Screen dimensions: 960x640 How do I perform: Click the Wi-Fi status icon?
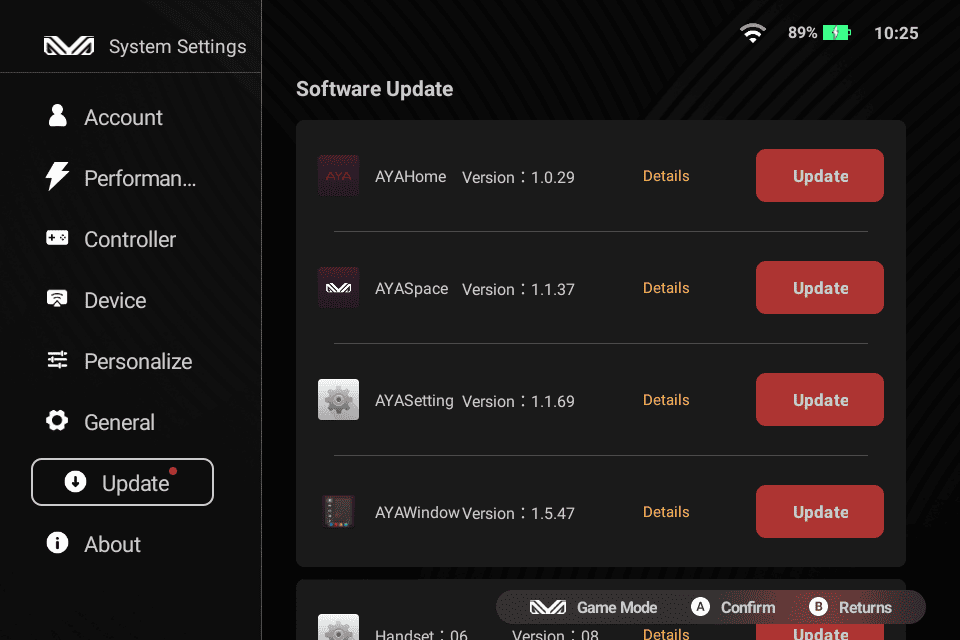click(752, 32)
